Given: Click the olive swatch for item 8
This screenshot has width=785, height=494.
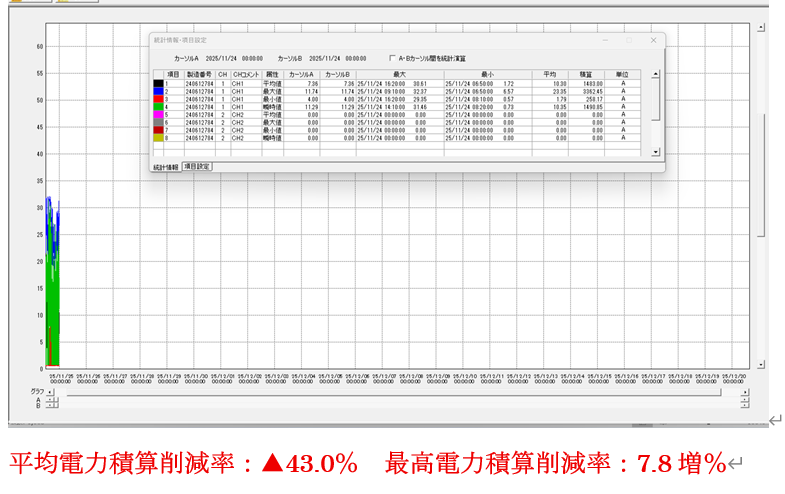Looking at the screenshot, I should click(x=157, y=138).
